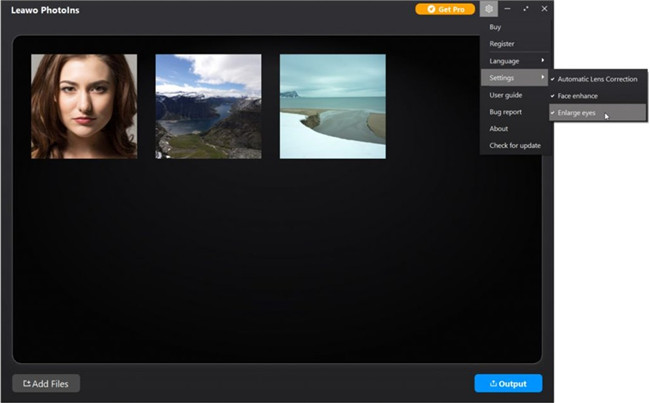This screenshot has height=403, width=650.
Task: Close the Leawo PhotoIns window
Action: pyautogui.click(x=544, y=9)
